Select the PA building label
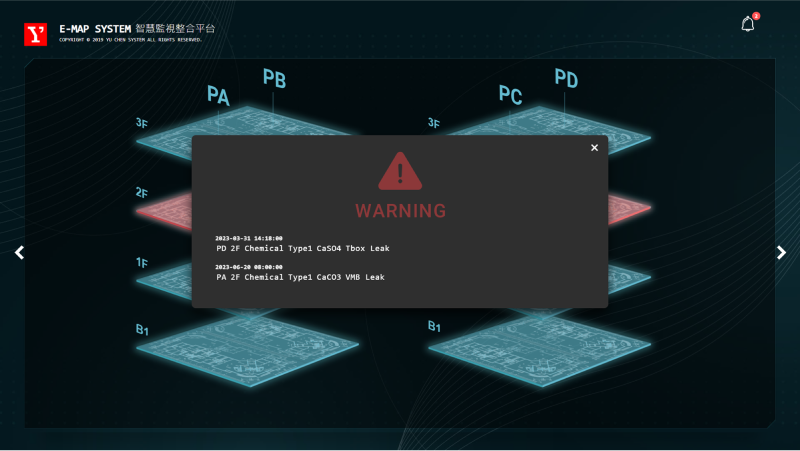The height and width of the screenshot is (451, 800). pyautogui.click(x=218, y=95)
